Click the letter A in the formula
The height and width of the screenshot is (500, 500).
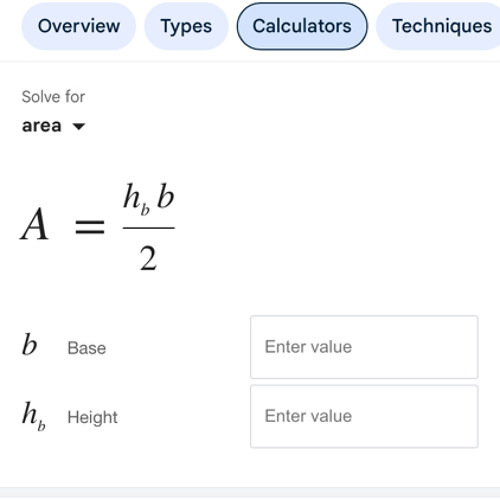click(35, 224)
